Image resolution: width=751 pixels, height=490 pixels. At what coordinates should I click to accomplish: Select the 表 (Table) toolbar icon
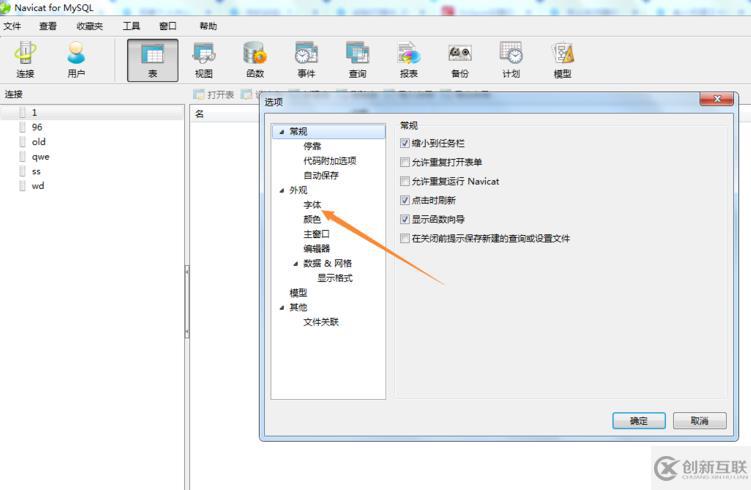(x=152, y=60)
